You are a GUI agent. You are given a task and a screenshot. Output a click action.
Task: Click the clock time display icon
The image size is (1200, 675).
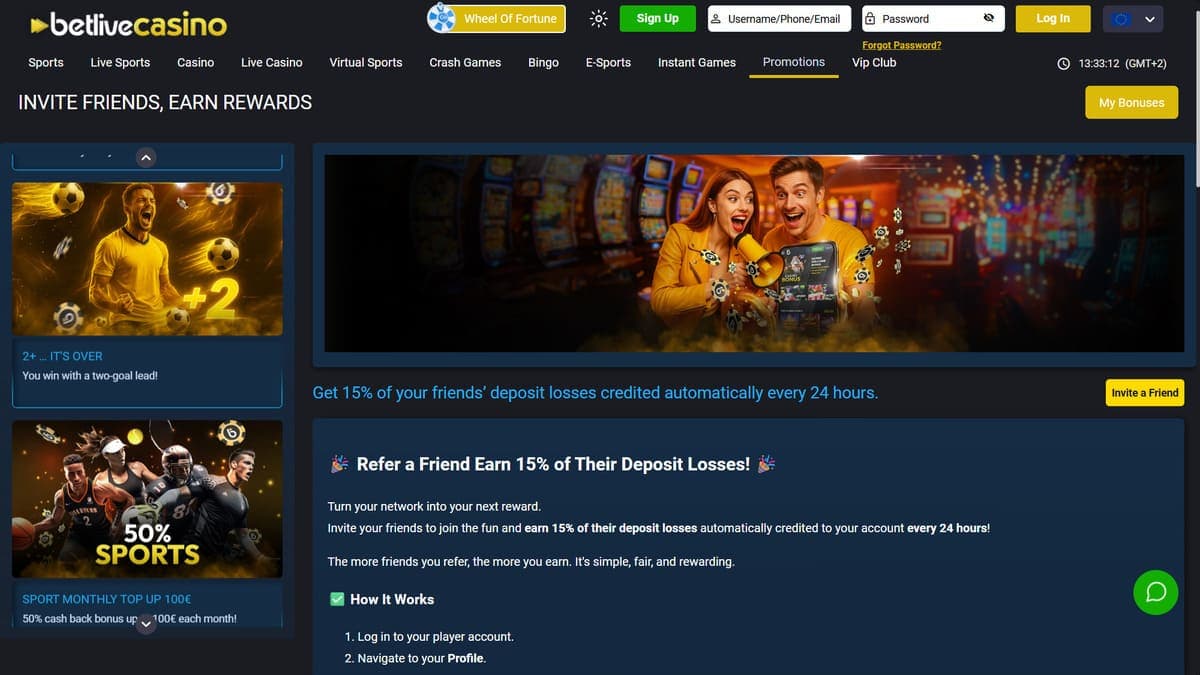[1064, 63]
